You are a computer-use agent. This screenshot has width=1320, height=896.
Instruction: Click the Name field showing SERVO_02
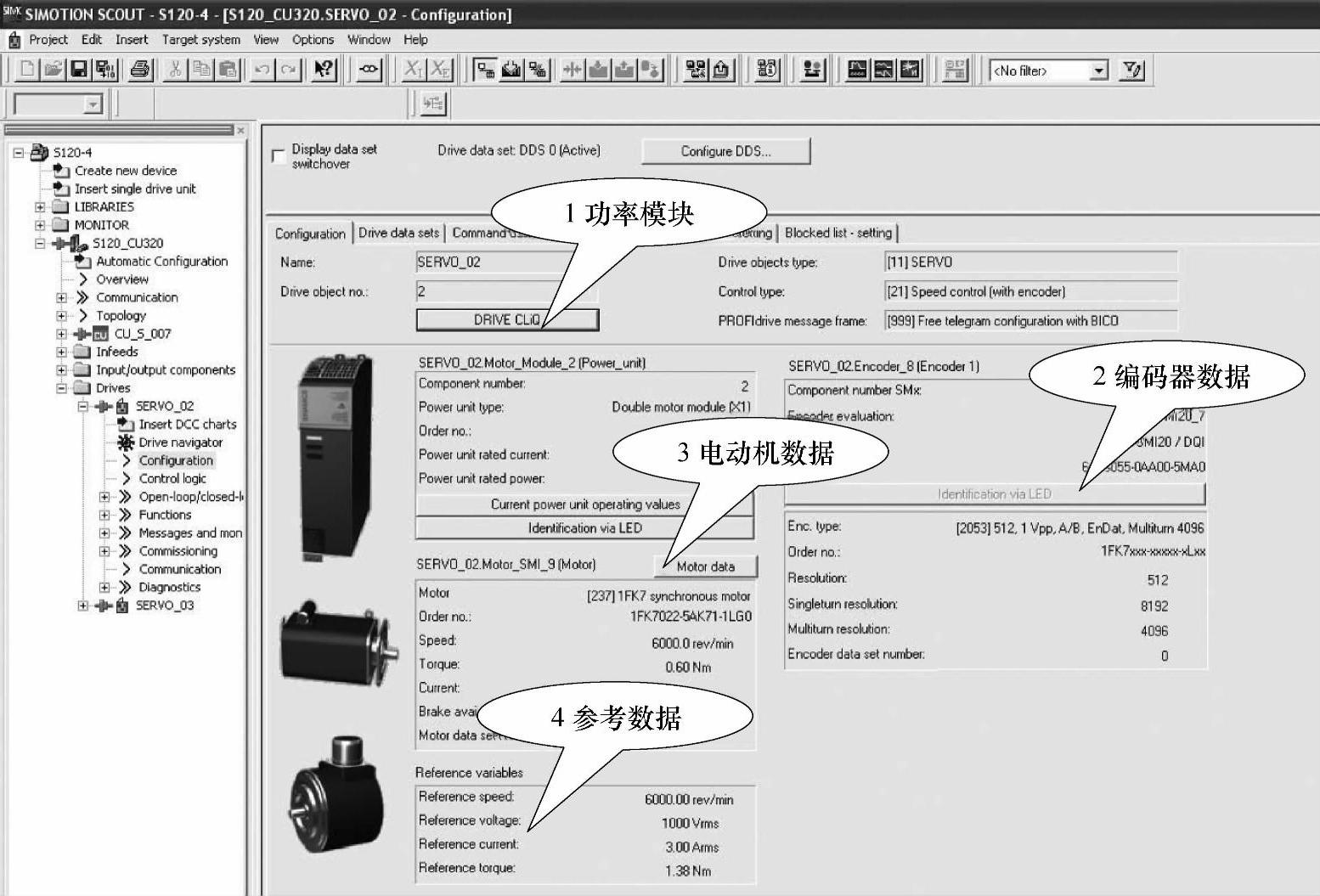pos(507,262)
